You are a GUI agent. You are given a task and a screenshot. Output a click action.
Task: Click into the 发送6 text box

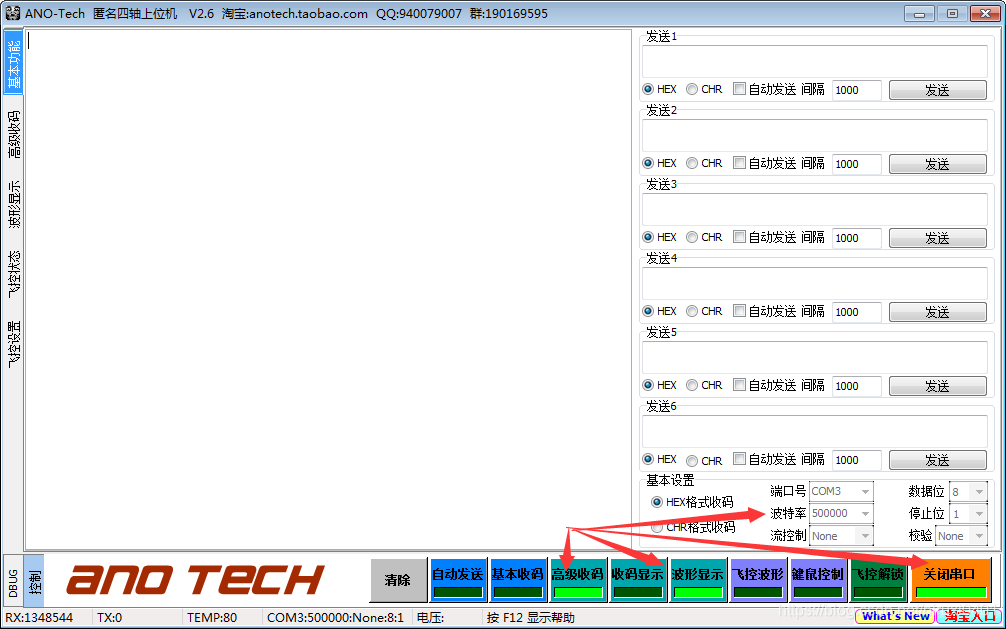click(x=814, y=431)
